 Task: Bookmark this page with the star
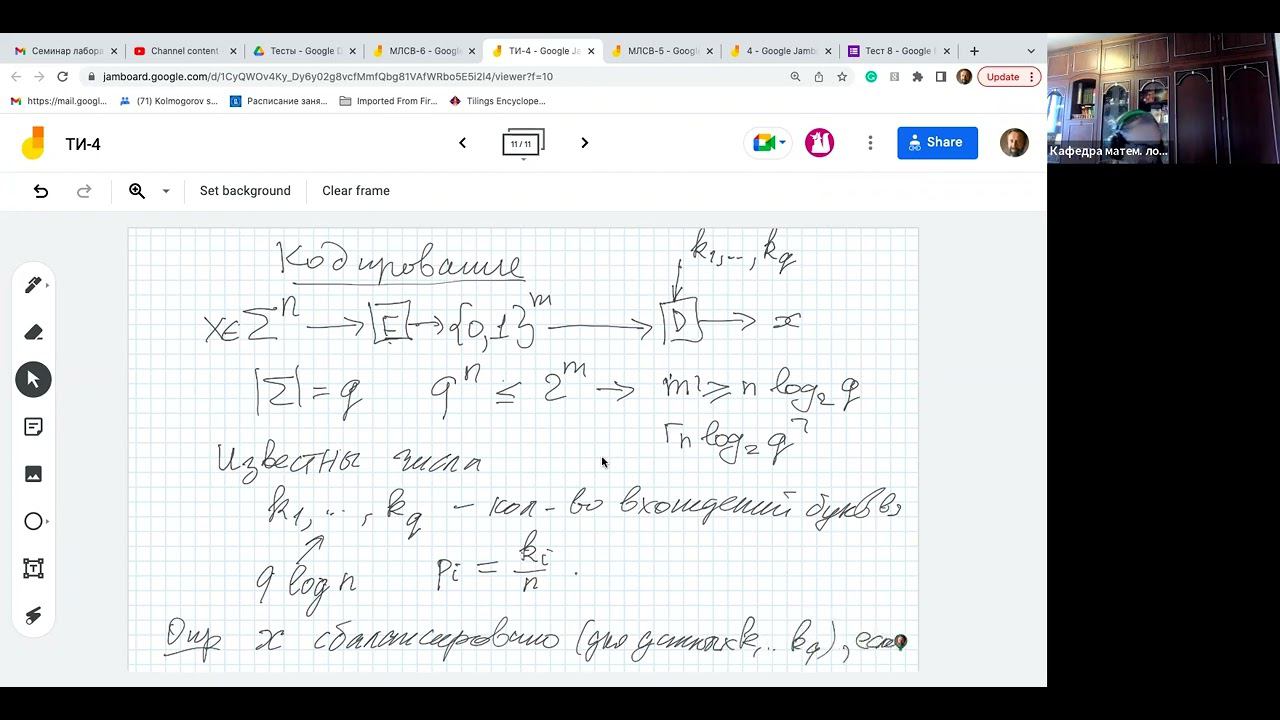[842, 77]
